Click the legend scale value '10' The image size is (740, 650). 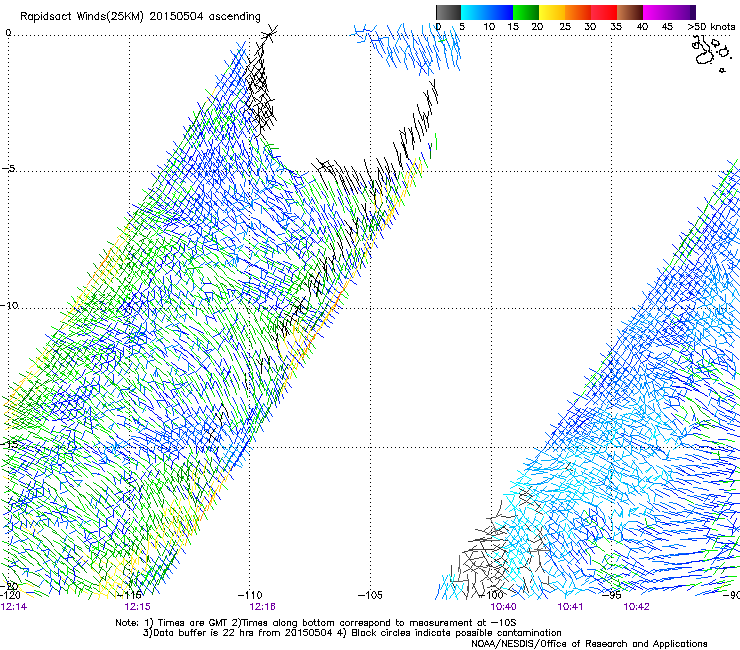coord(489,26)
